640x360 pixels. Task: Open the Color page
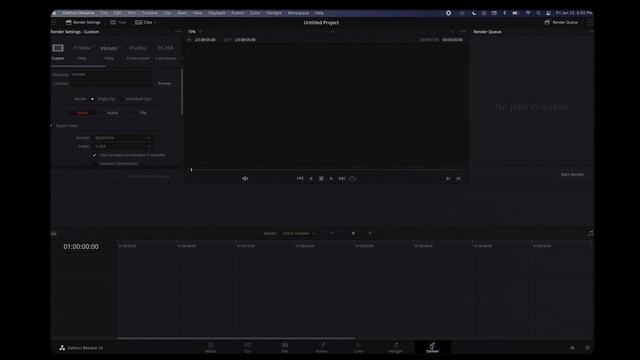pyautogui.click(x=358, y=347)
